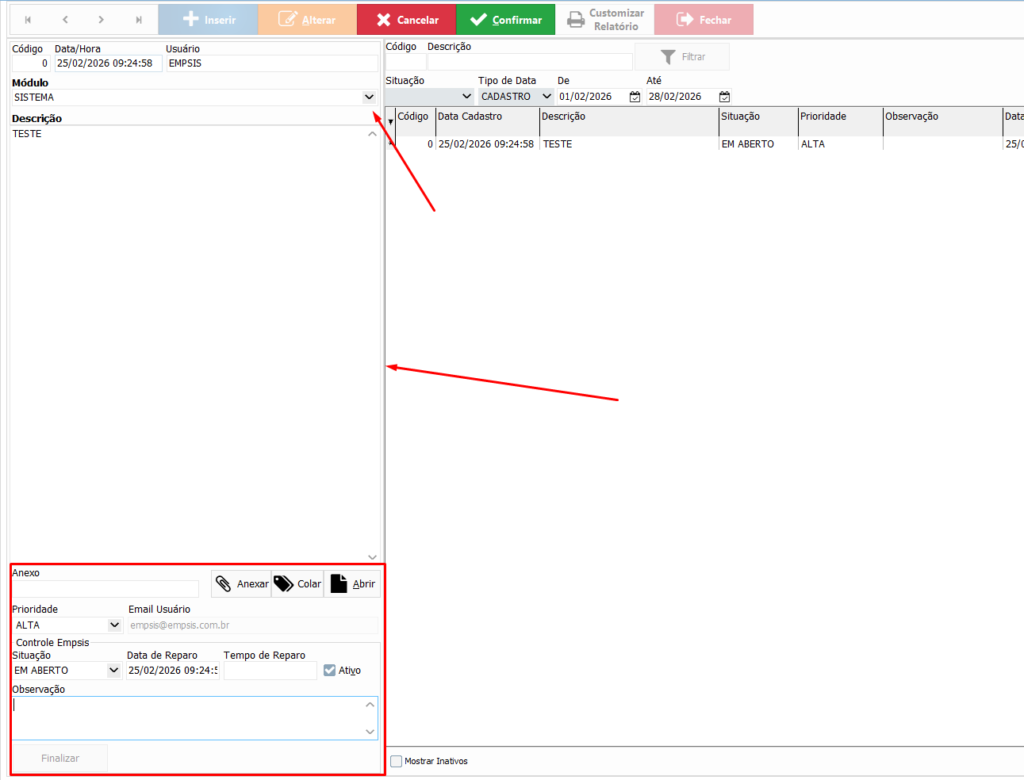The height and width of the screenshot is (780, 1024).
Task: Jump to the last record arrow
Action: [138, 20]
